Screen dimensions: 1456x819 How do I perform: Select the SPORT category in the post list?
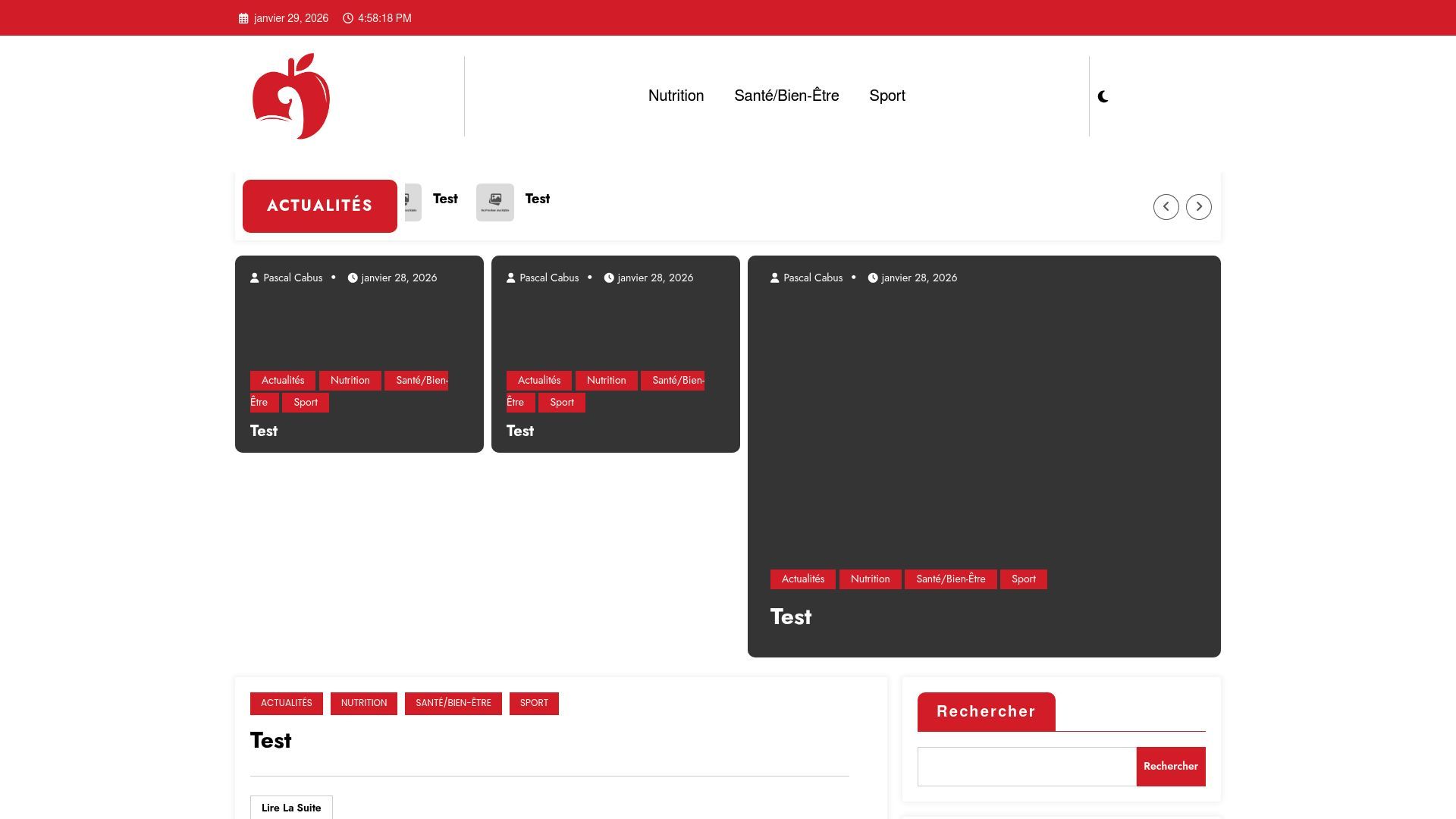pyautogui.click(x=534, y=704)
